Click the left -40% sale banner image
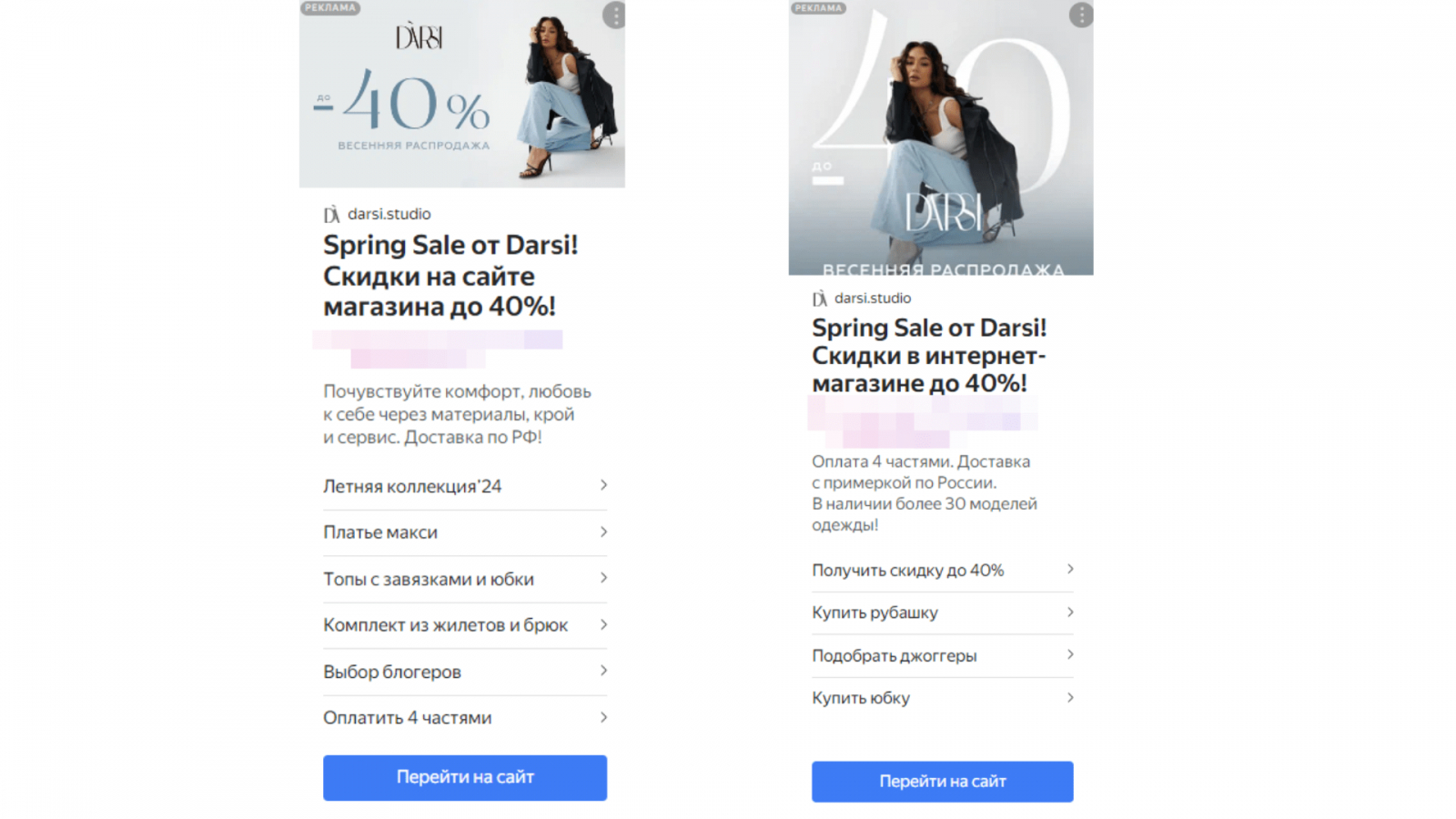The width and height of the screenshot is (1456, 819). pyautogui.click(x=462, y=94)
